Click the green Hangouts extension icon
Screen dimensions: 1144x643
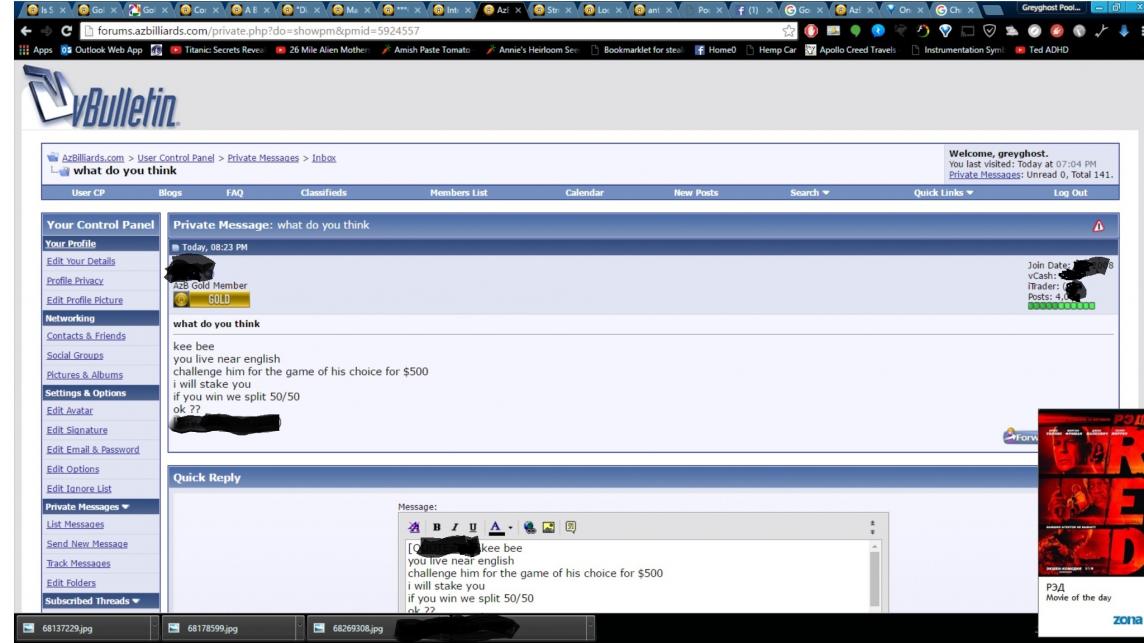(855, 31)
